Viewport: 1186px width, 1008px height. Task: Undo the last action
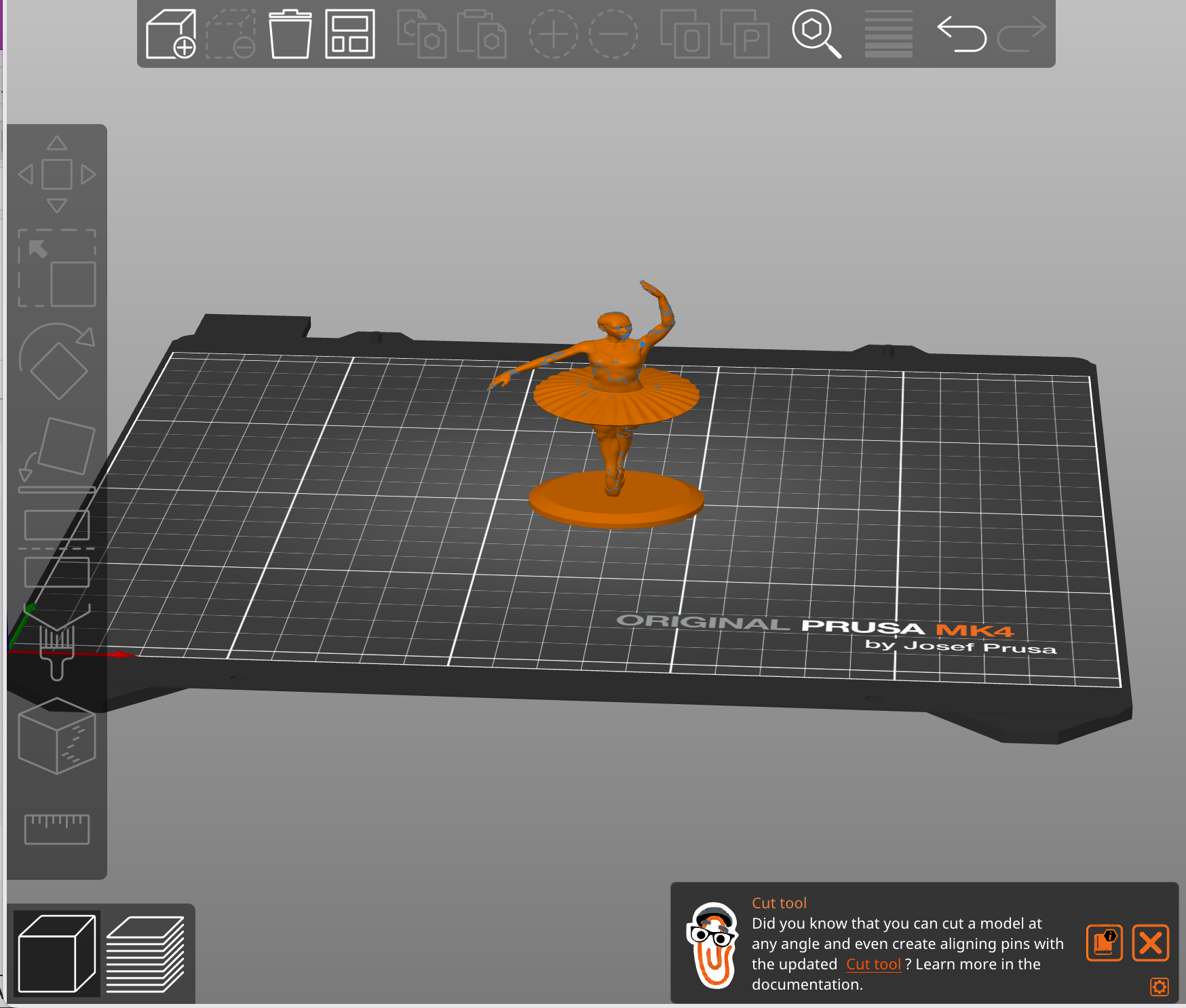[961, 34]
